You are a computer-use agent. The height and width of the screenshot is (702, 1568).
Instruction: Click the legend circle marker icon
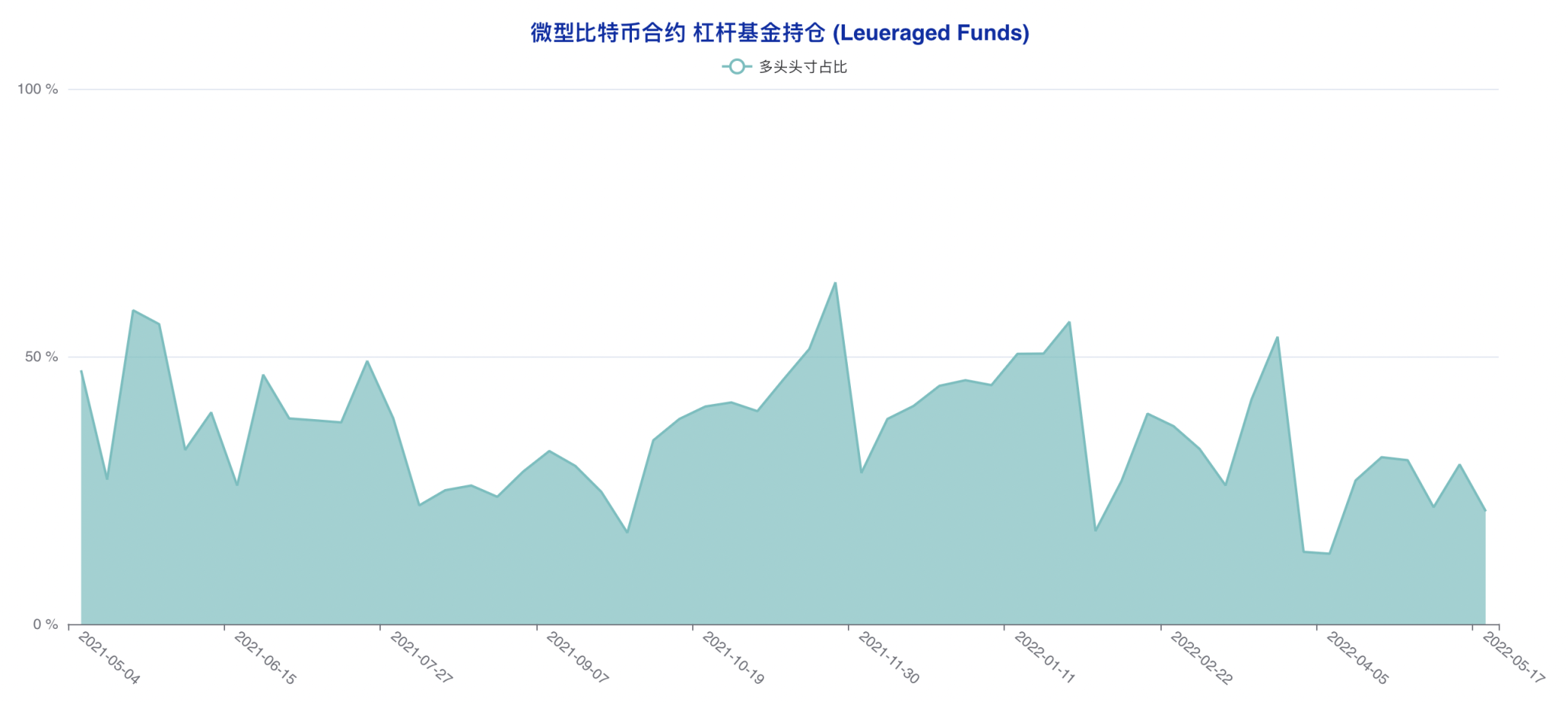736,67
